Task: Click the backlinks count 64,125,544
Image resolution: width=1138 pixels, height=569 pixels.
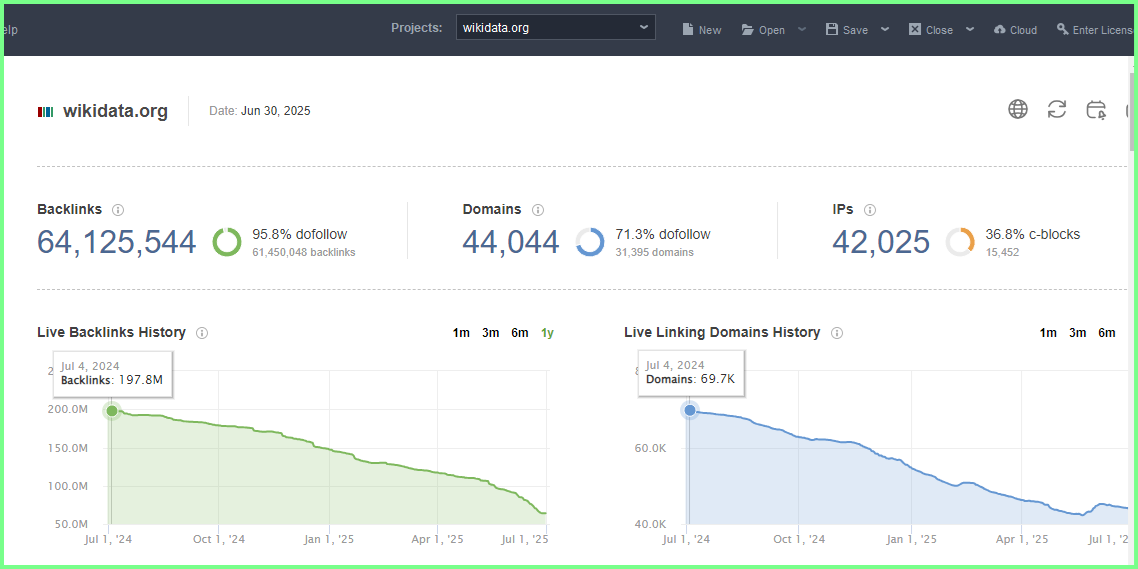Action: tap(117, 242)
